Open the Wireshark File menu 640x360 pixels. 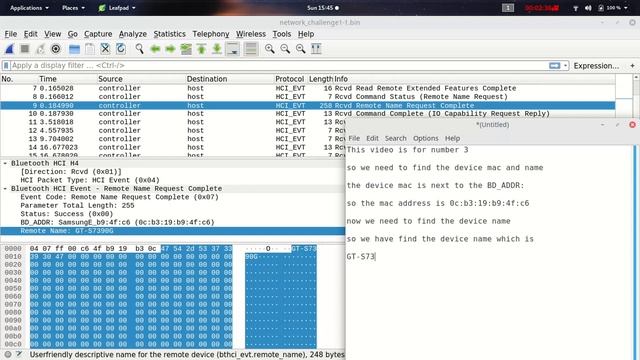coord(11,34)
